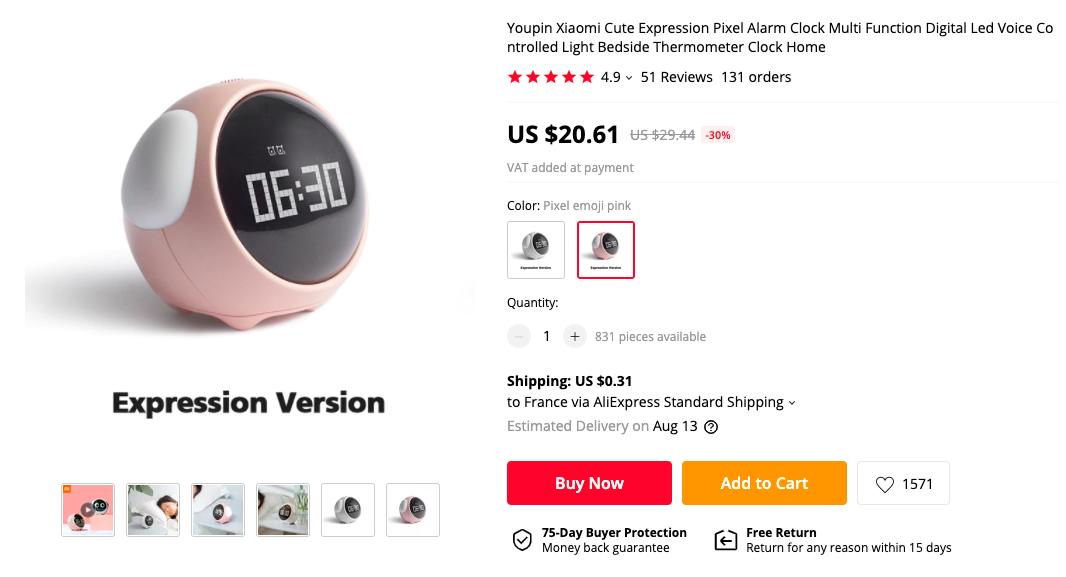
Task: Increase quantity with the plus stepper
Action: (x=574, y=336)
